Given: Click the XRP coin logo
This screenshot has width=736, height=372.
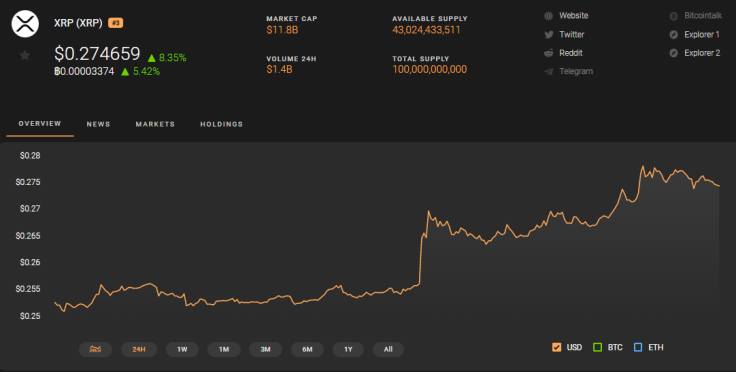Looking at the screenshot, I should 25,23.
